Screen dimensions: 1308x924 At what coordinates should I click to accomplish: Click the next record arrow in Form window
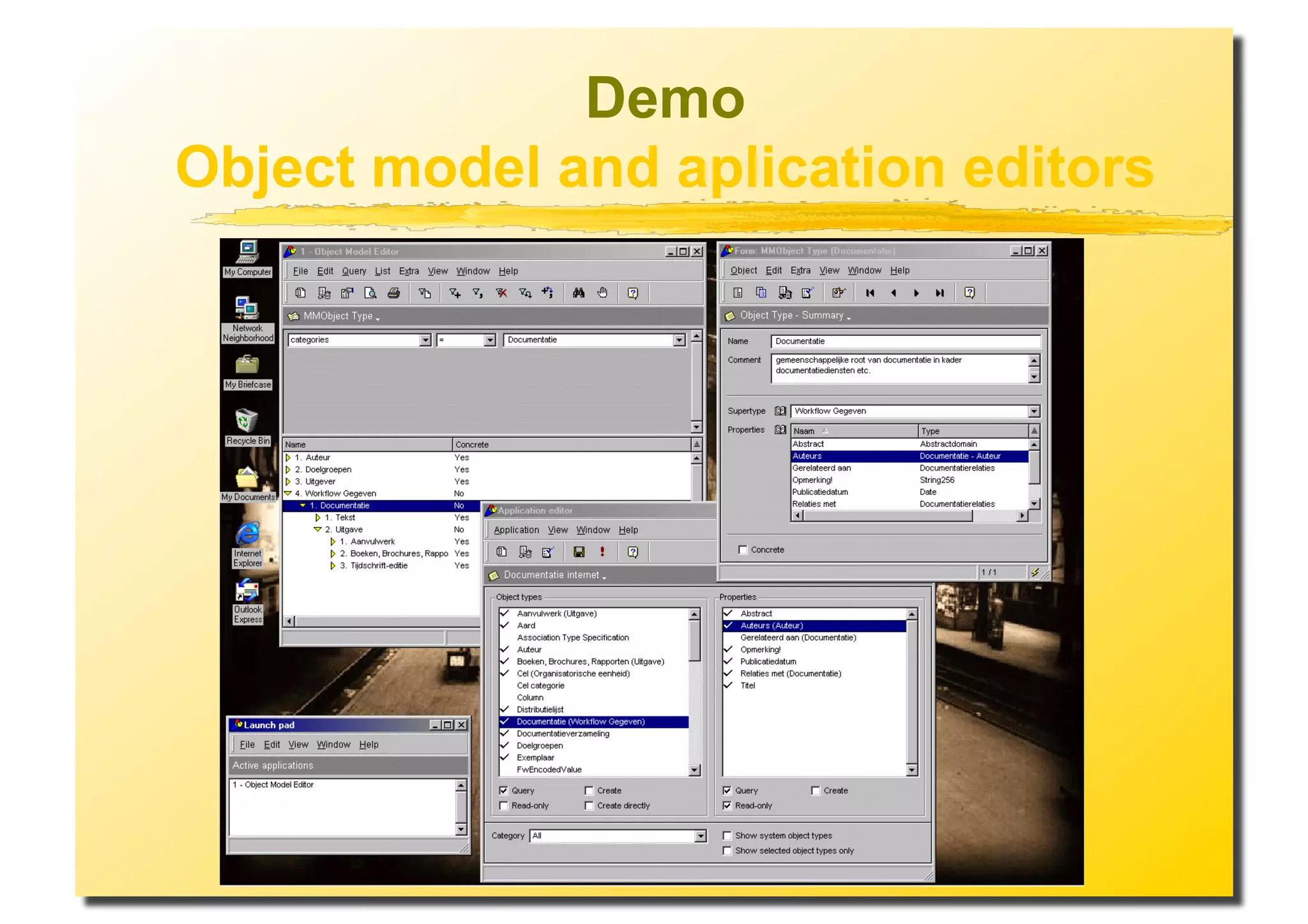tap(916, 293)
